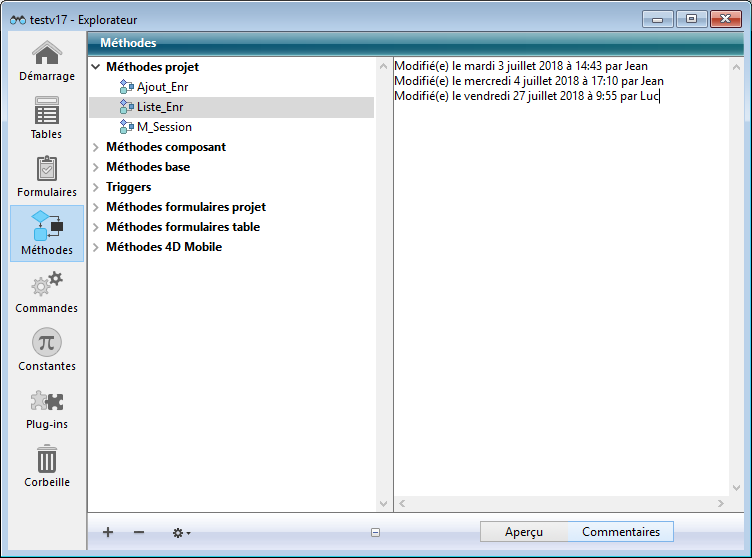Image resolution: width=752 pixels, height=558 pixels.
Task: Switch to the Aperçu tab
Action: pyautogui.click(x=524, y=532)
